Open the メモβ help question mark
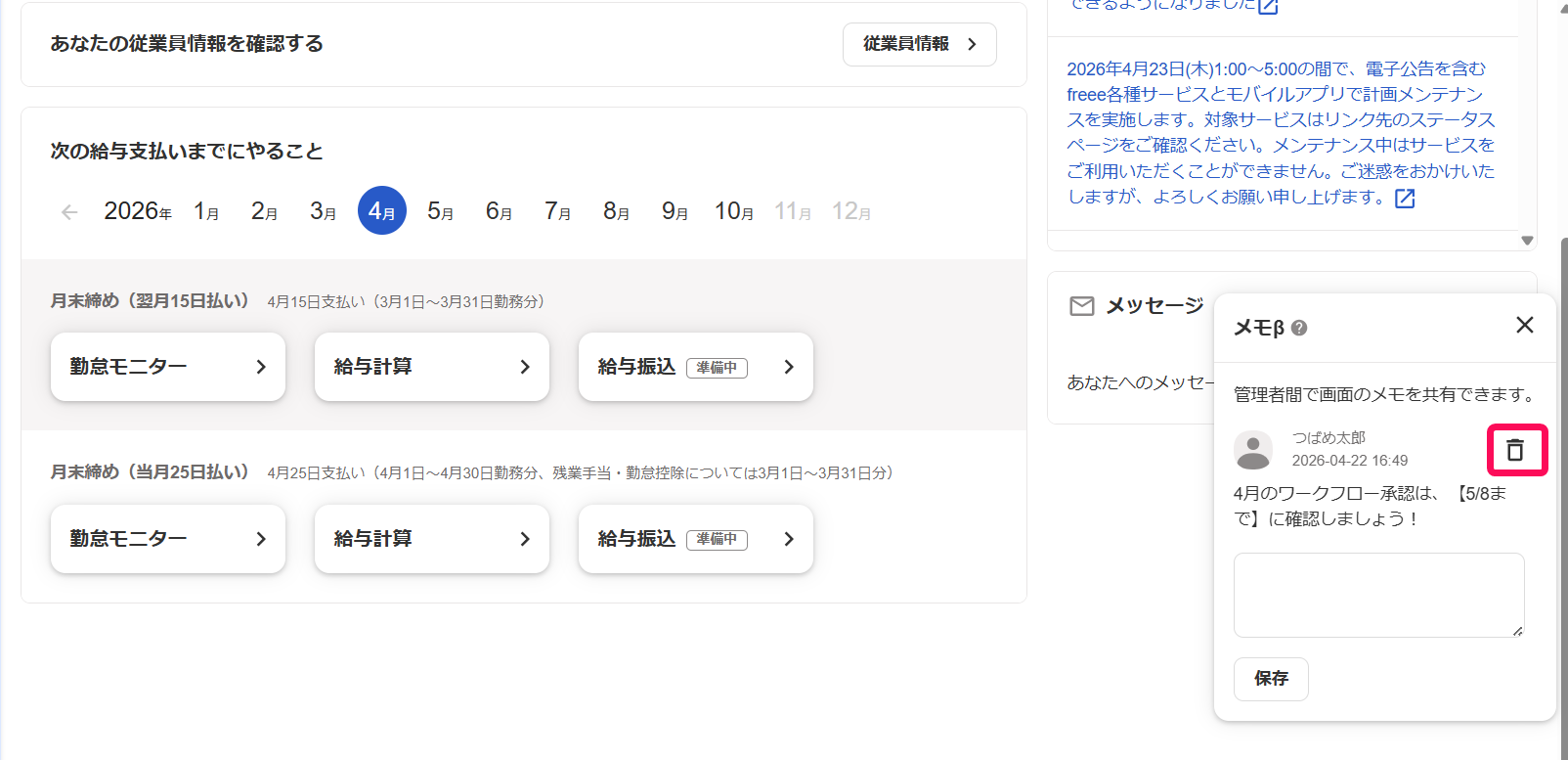1568x760 pixels. pos(1299,329)
